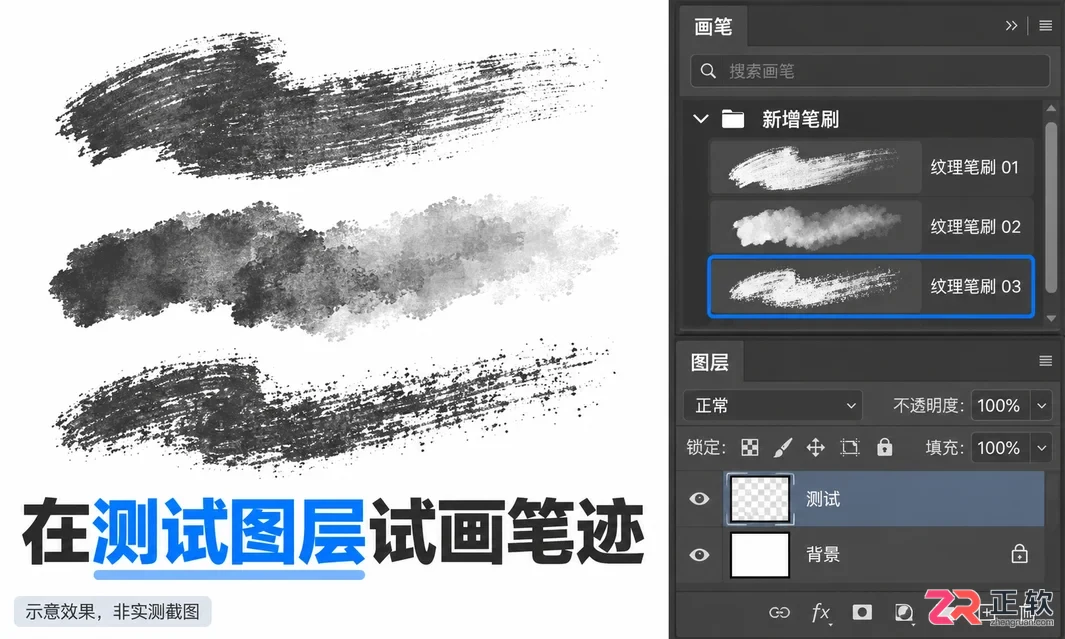The image size is (1065, 639).
Task: Click the 不透明度 100% value field
Action: click(x=1001, y=405)
